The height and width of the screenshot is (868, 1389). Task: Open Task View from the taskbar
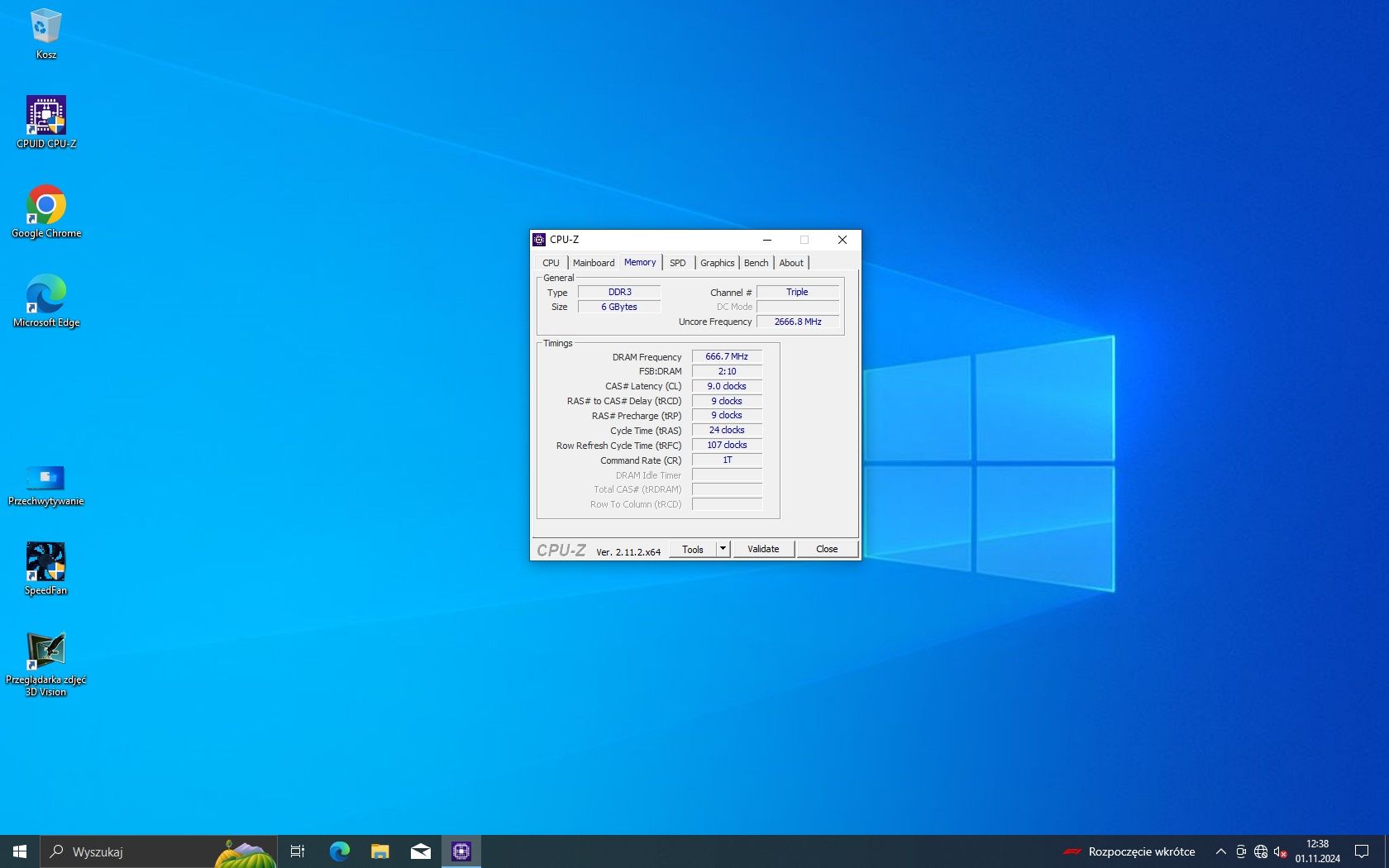pos(298,851)
